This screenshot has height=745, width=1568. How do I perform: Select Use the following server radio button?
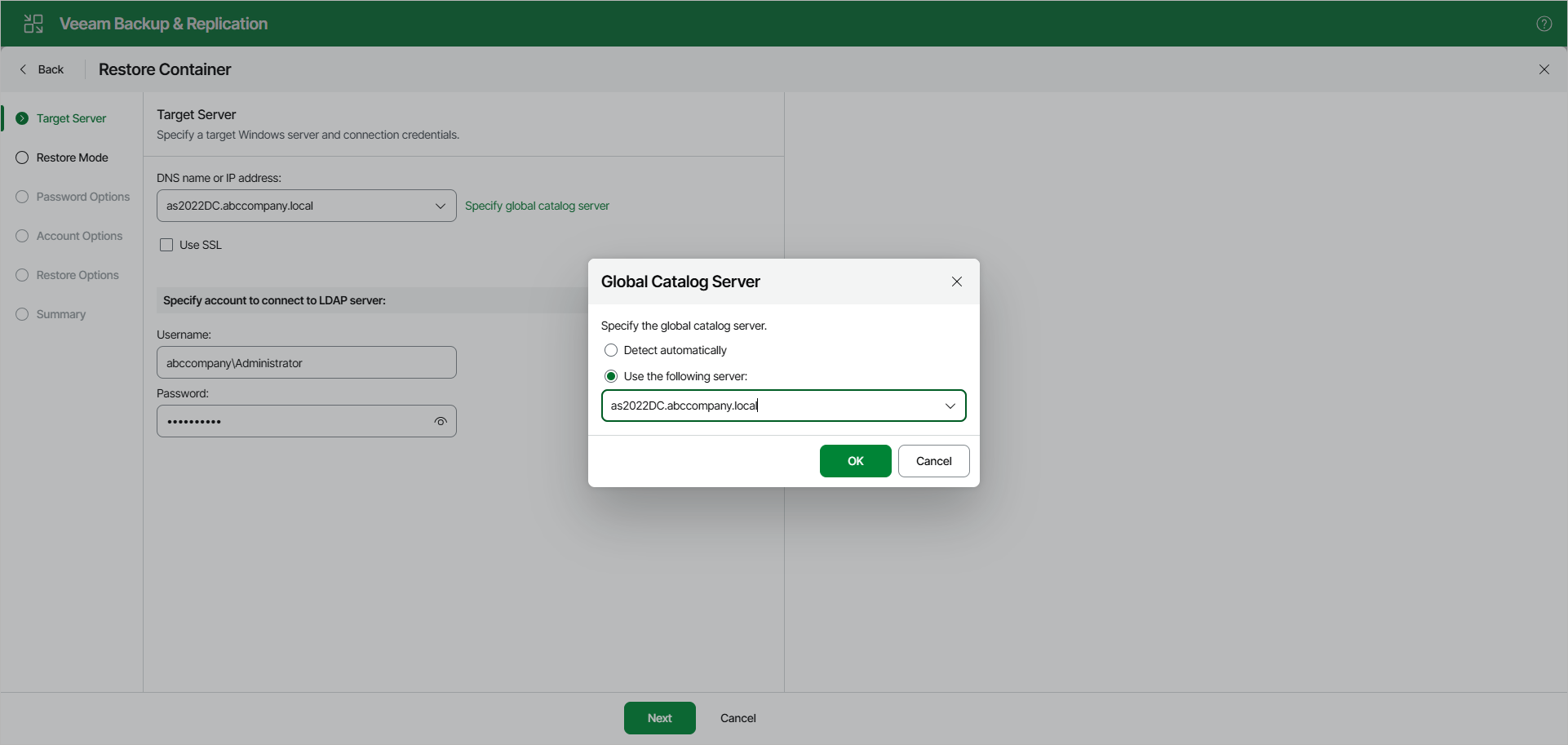[611, 376]
